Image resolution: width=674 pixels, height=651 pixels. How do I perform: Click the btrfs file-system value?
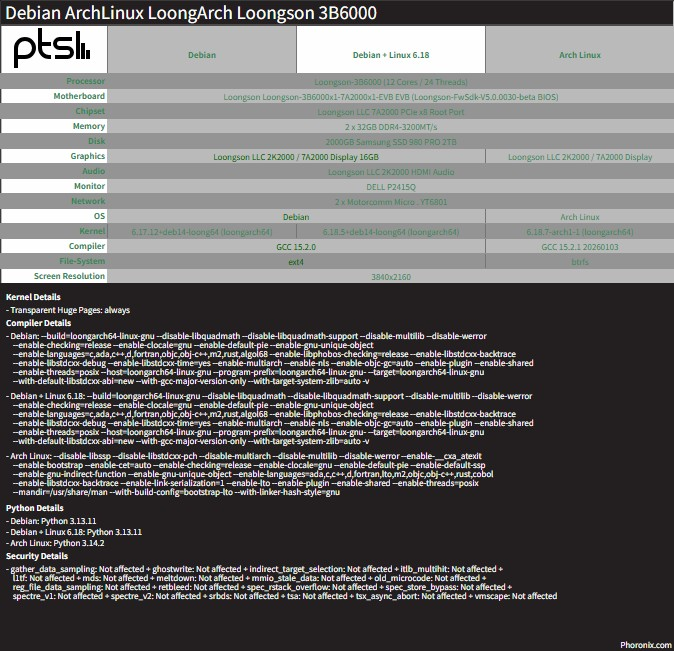[x=579, y=262]
